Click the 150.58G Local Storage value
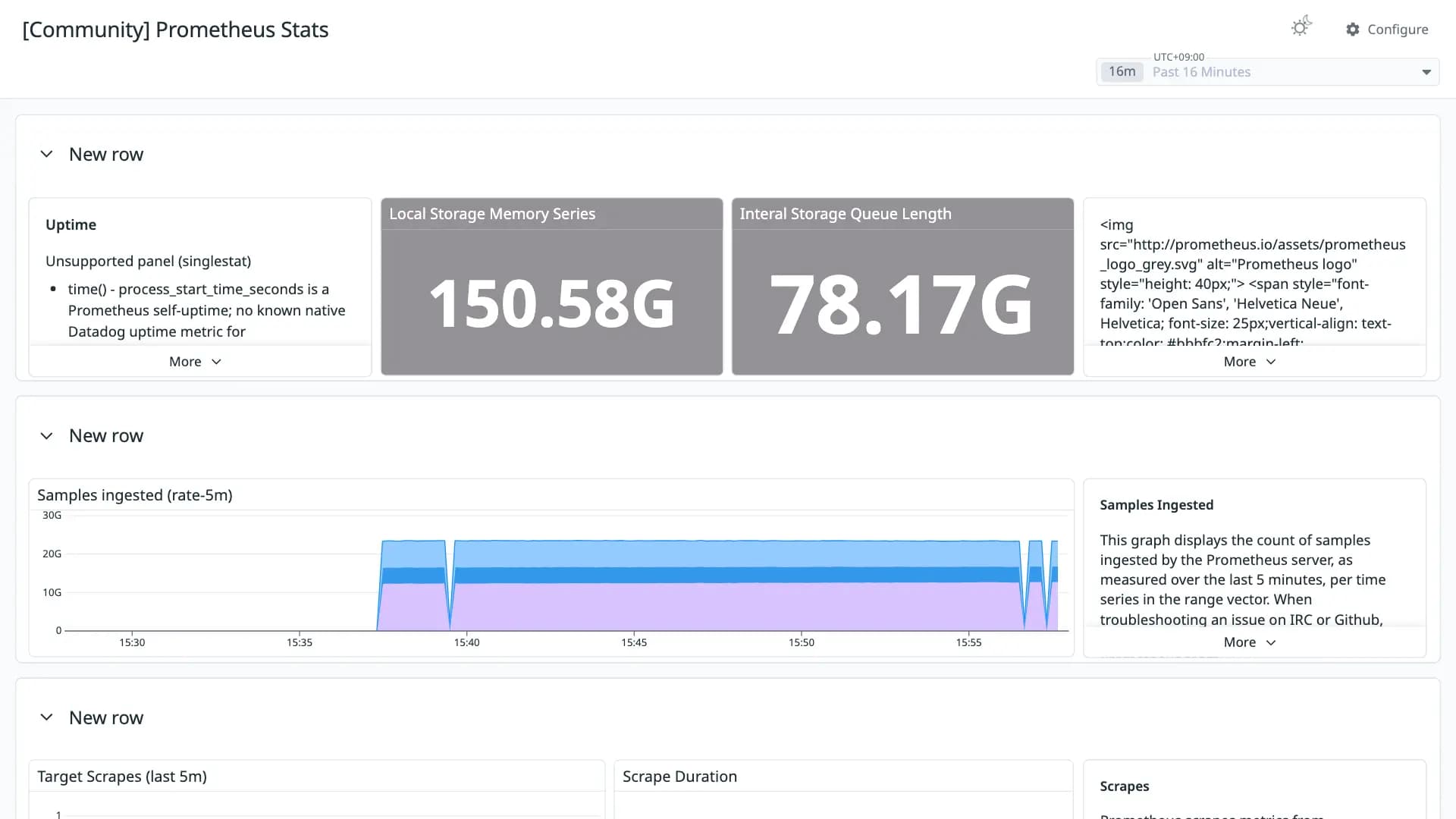The image size is (1456, 819). pos(552,304)
